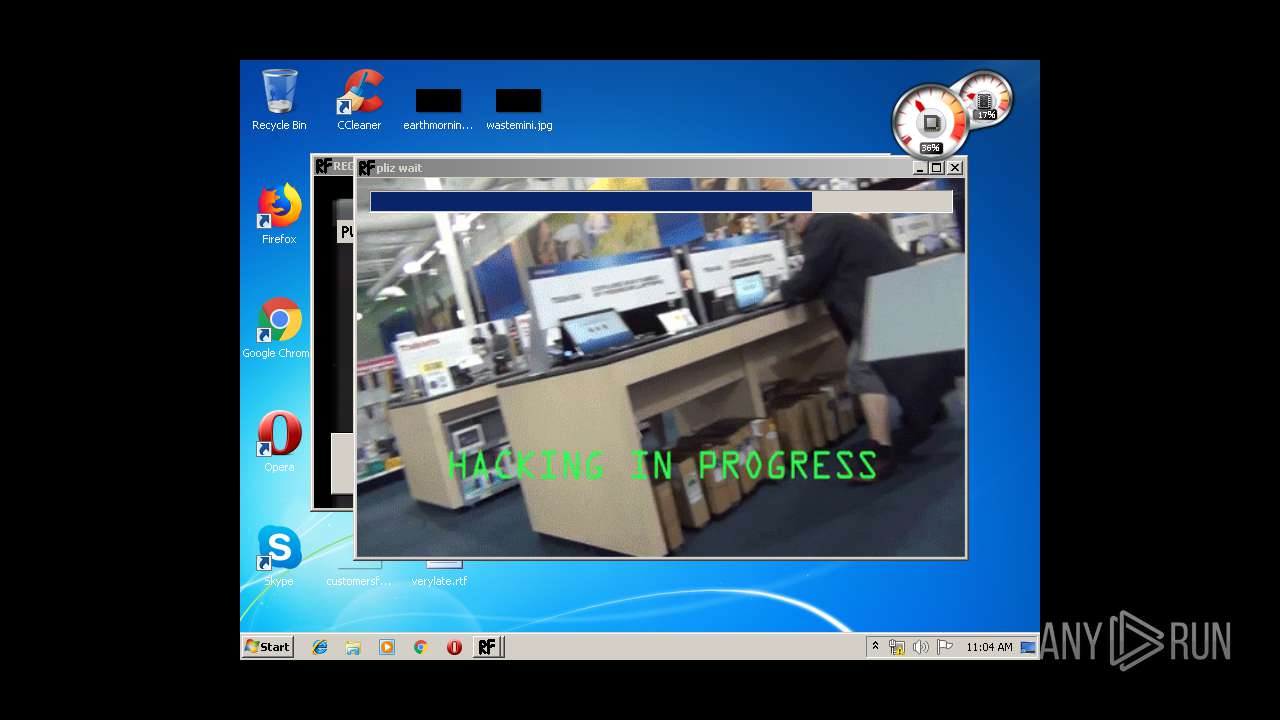Click HACKING IN PROGRESS text

pyautogui.click(x=662, y=465)
